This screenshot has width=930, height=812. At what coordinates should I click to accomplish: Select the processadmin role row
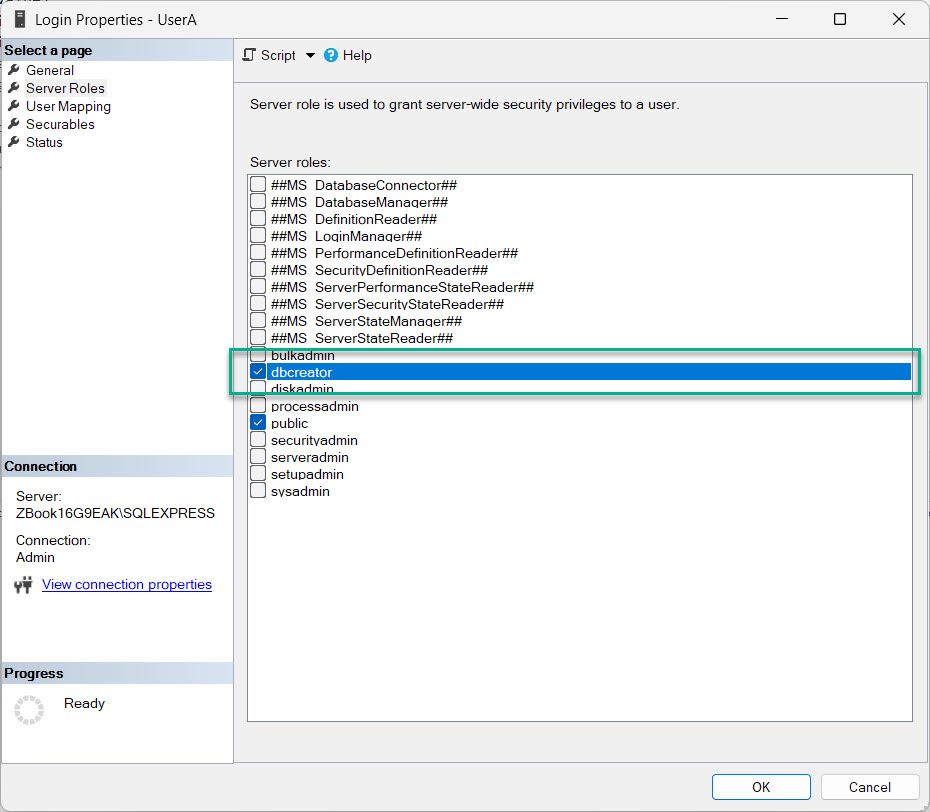(315, 406)
